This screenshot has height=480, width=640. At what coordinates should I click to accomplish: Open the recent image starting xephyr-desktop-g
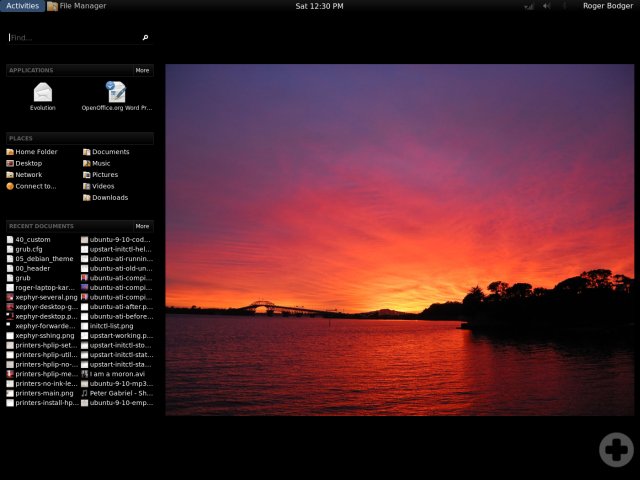[x=42, y=307]
